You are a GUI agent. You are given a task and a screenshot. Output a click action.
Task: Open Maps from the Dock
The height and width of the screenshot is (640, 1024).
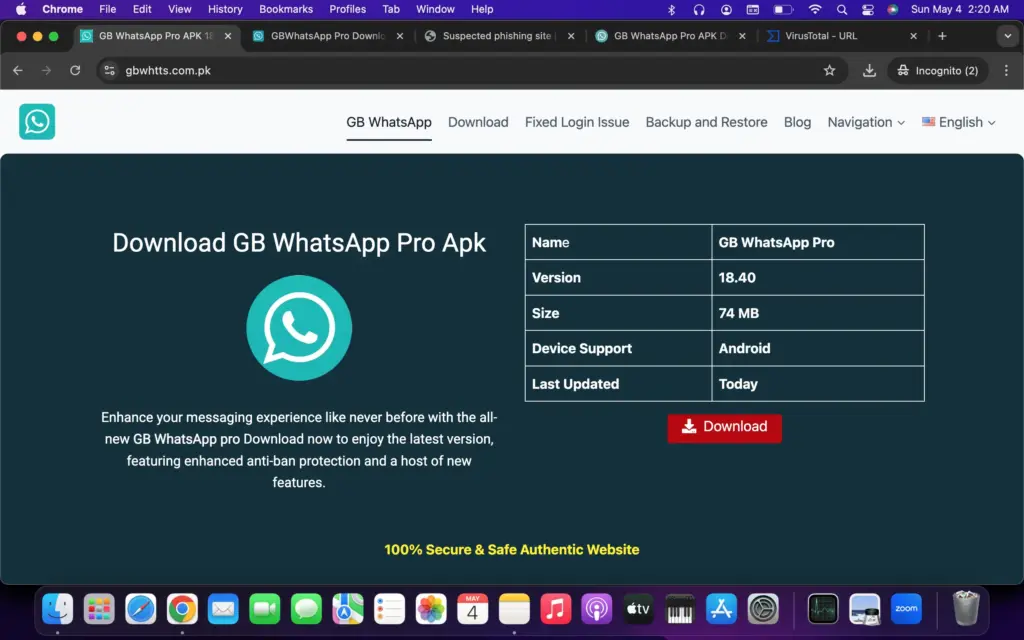click(x=348, y=609)
